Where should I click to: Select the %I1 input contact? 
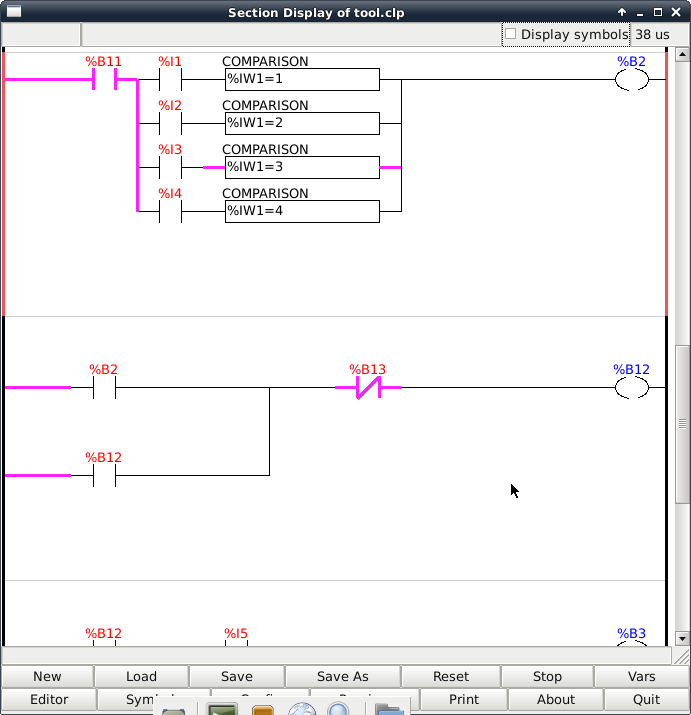(170, 79)
